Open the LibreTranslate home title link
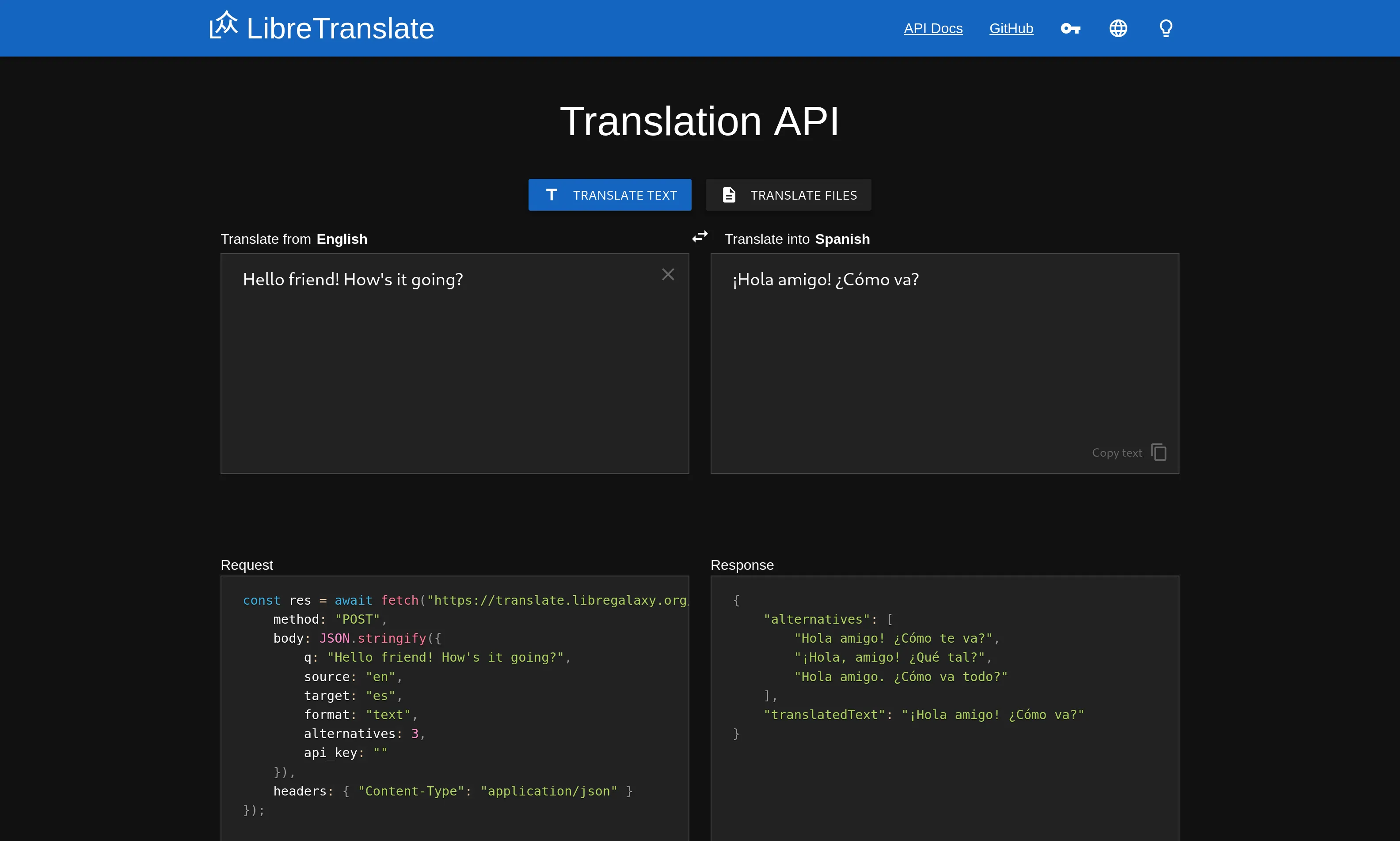Screen dimensions: 1400x841 click(340, 28)
